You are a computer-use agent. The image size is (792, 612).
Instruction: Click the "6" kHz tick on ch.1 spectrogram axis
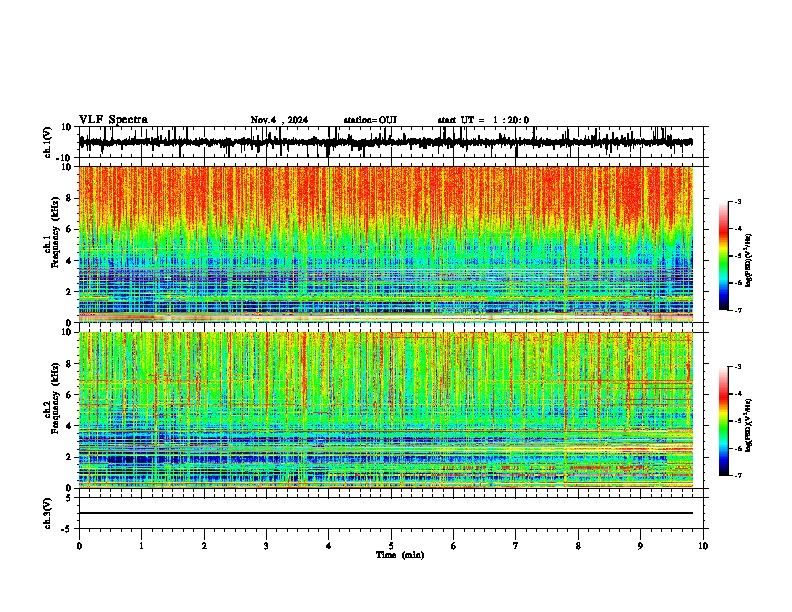click(x=69, y=229)
